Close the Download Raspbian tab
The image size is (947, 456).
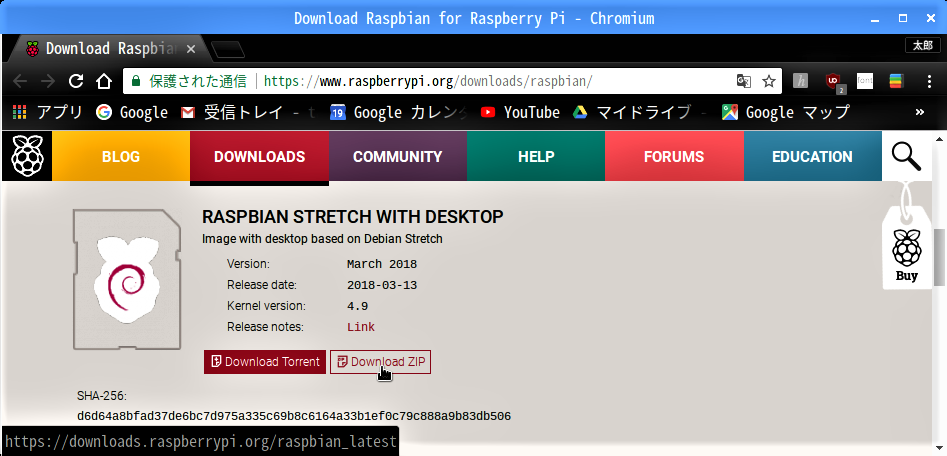[191, 49]
